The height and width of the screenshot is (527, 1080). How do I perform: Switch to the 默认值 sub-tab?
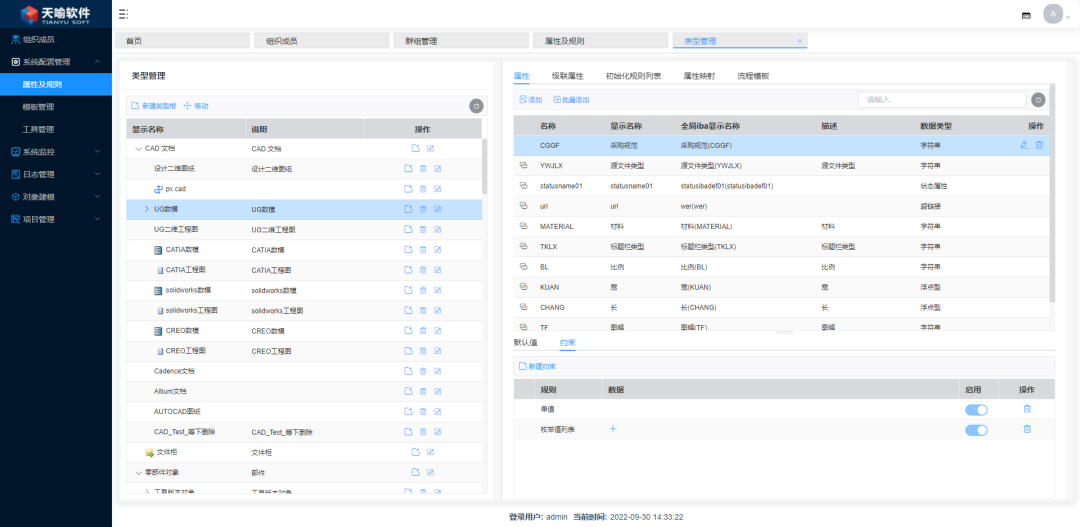[526, 342]
